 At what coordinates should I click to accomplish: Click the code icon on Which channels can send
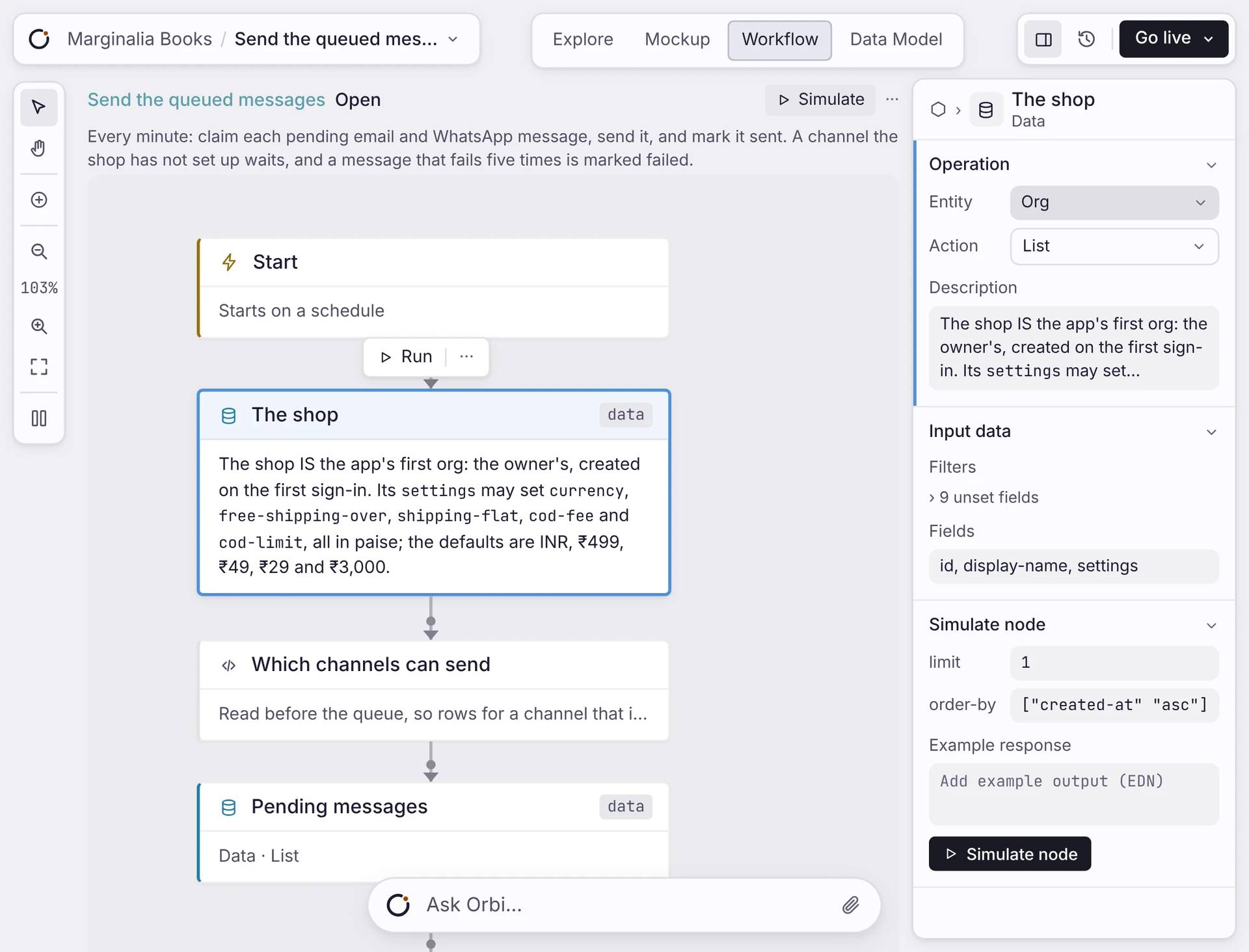tap(228, 665)
